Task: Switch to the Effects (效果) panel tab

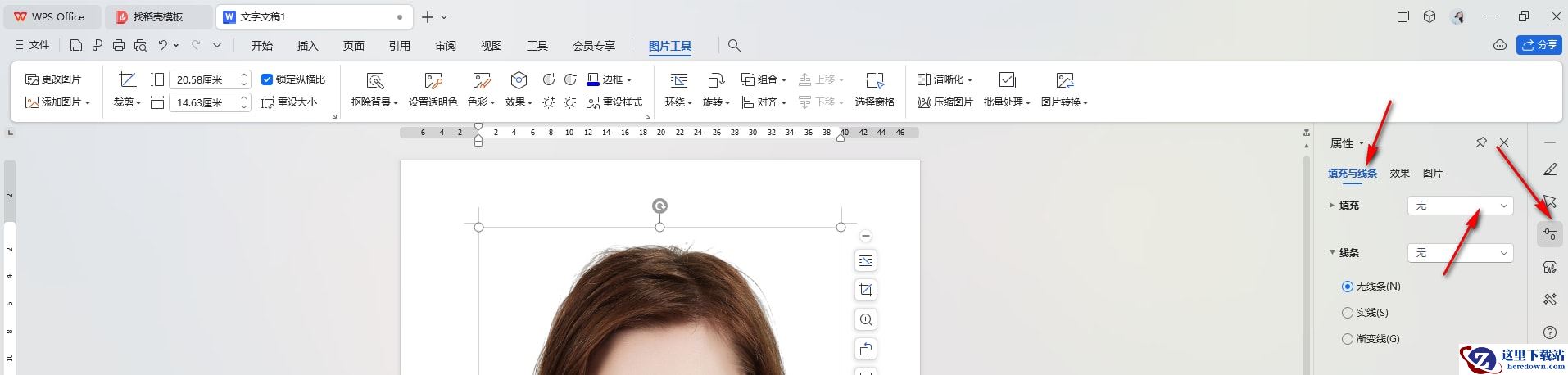Action: click(1399, 174)
